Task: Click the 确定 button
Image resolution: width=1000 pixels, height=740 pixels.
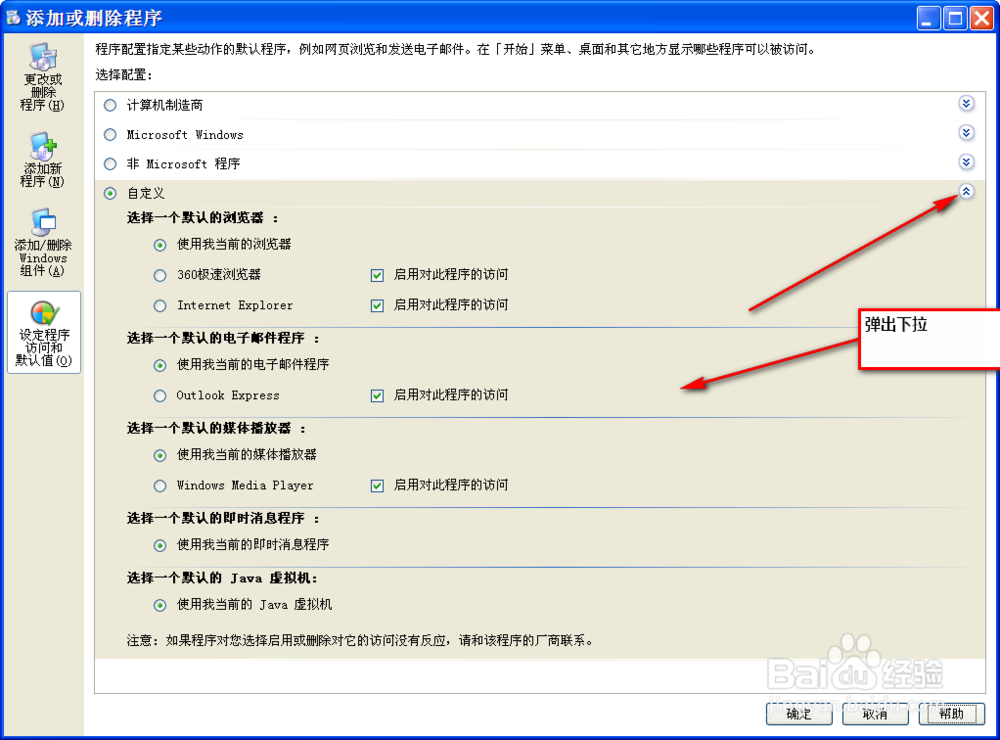Action: pos(799,714)
